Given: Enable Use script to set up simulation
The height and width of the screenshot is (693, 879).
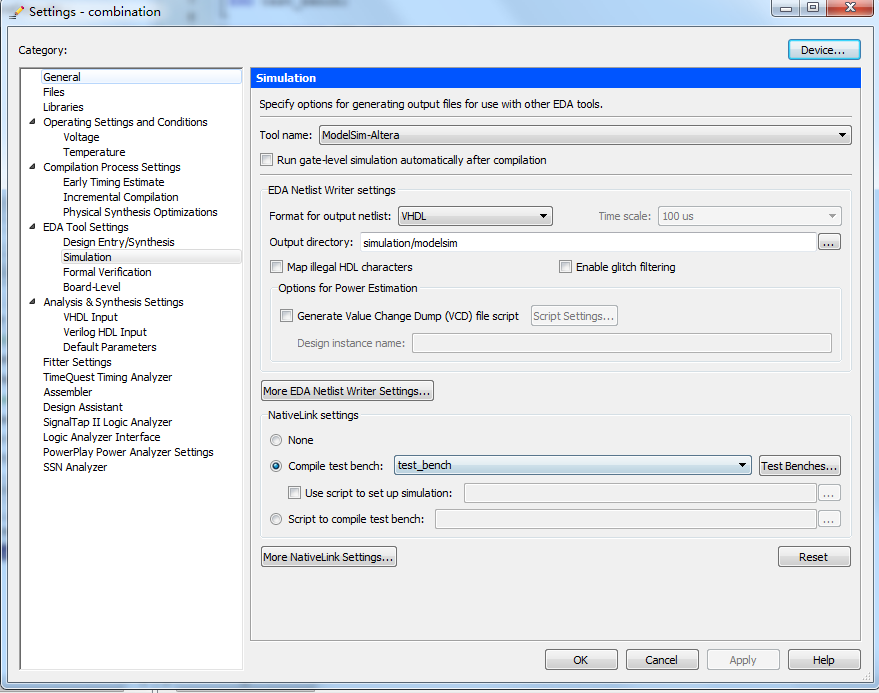Looking at the screenshot, I should click(294, 493).
